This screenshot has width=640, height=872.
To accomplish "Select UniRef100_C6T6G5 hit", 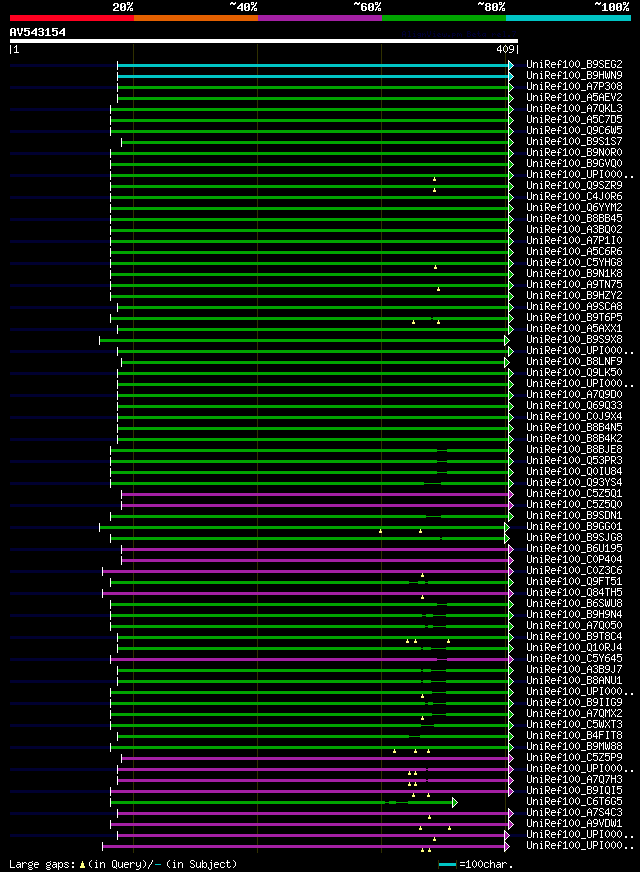I will coord(574,801).
